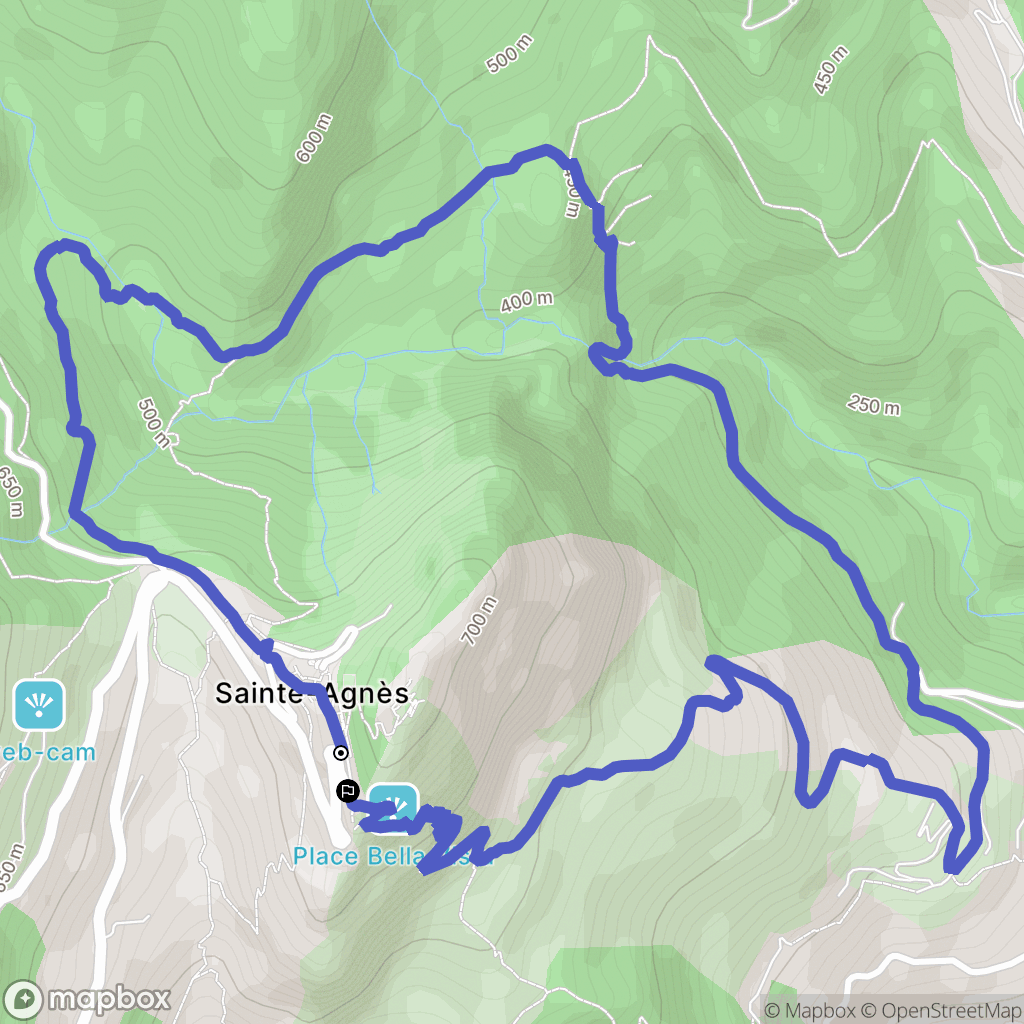Click the 500 m label near the top

click(x=509, y=54)
